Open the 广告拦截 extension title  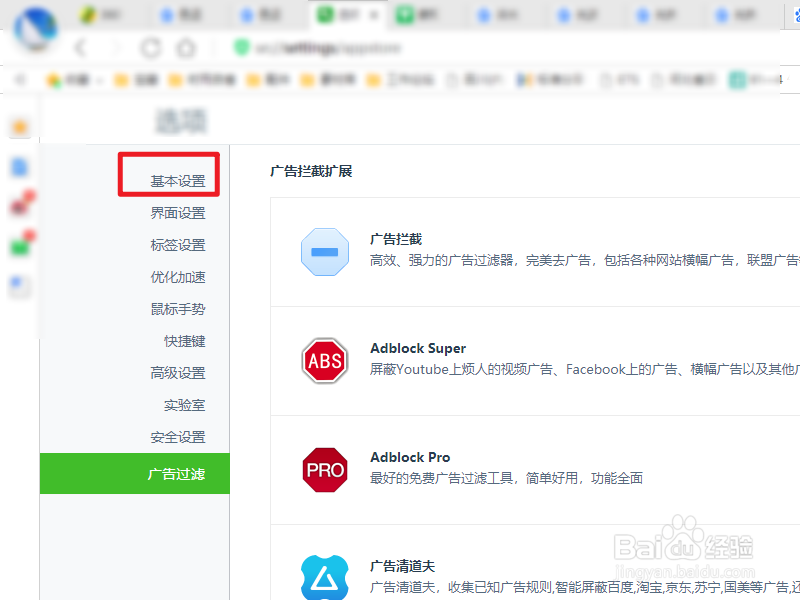tap(396, 239)
